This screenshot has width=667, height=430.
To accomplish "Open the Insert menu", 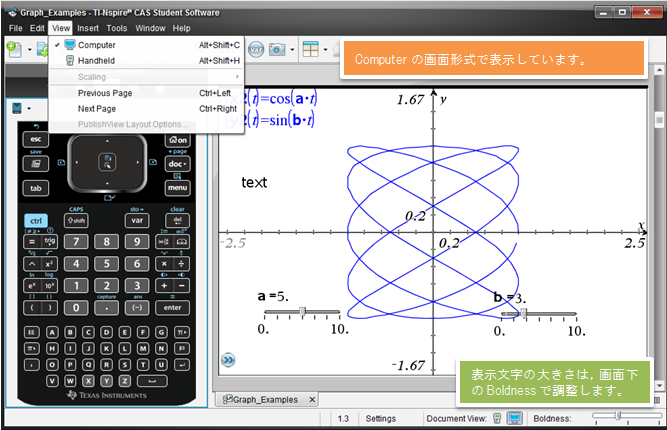I will pos(88,28).
